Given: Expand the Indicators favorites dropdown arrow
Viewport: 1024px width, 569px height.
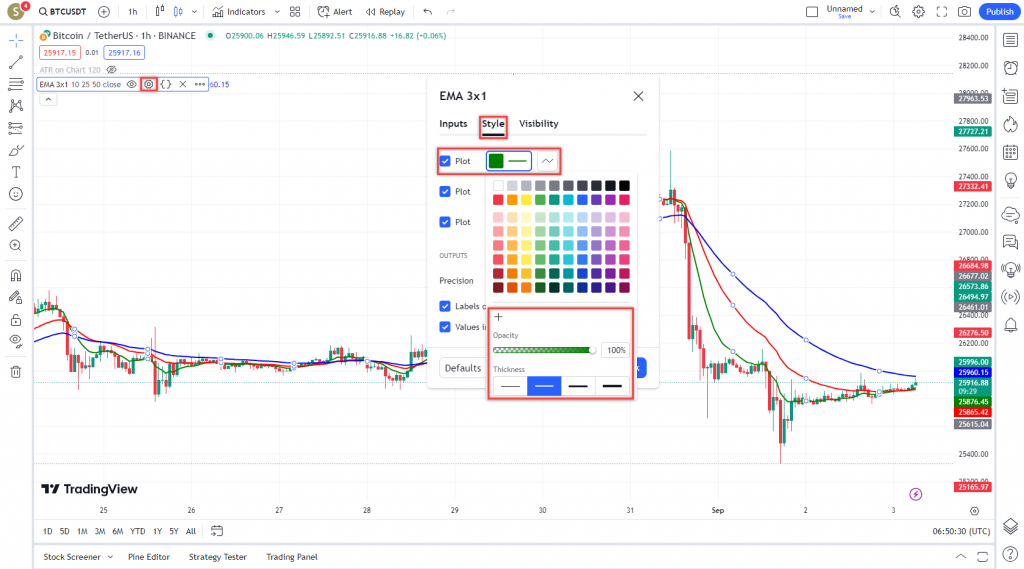Looking at the screenshot, I should pos(277,12).
